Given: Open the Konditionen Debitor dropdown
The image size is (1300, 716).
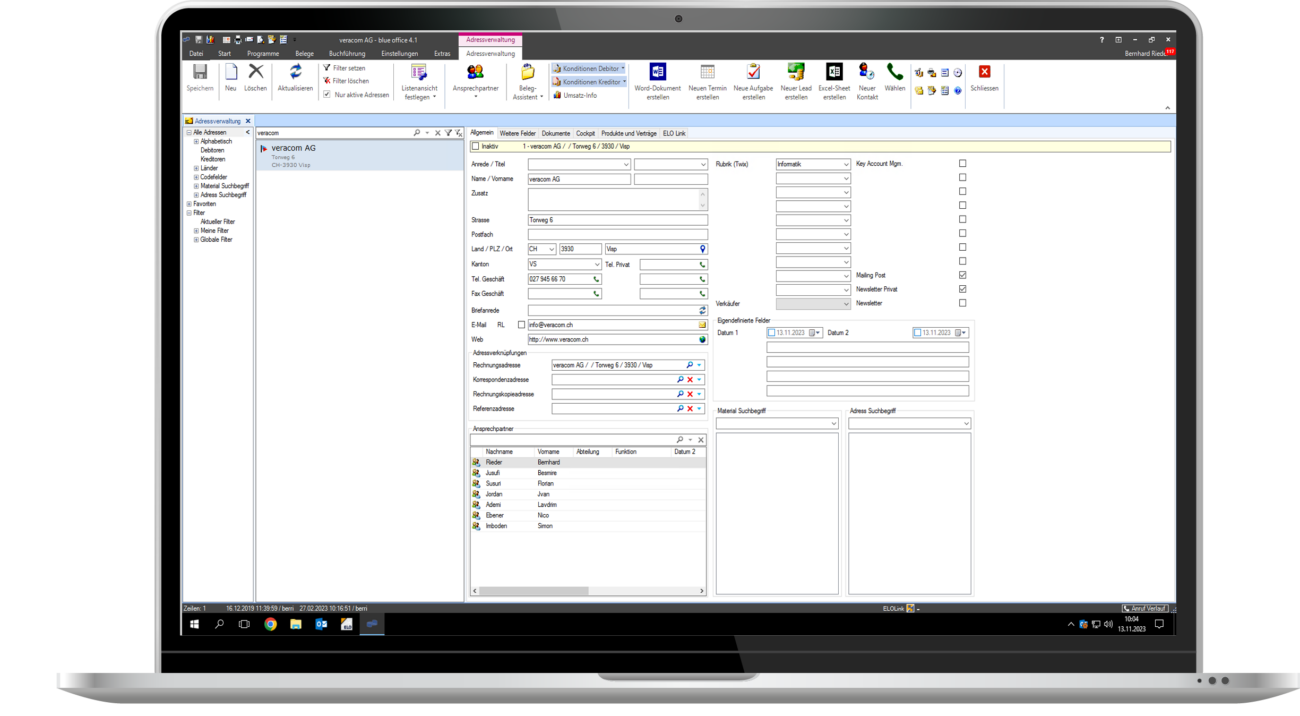Looking at the screenshot, I should point(589,69).
